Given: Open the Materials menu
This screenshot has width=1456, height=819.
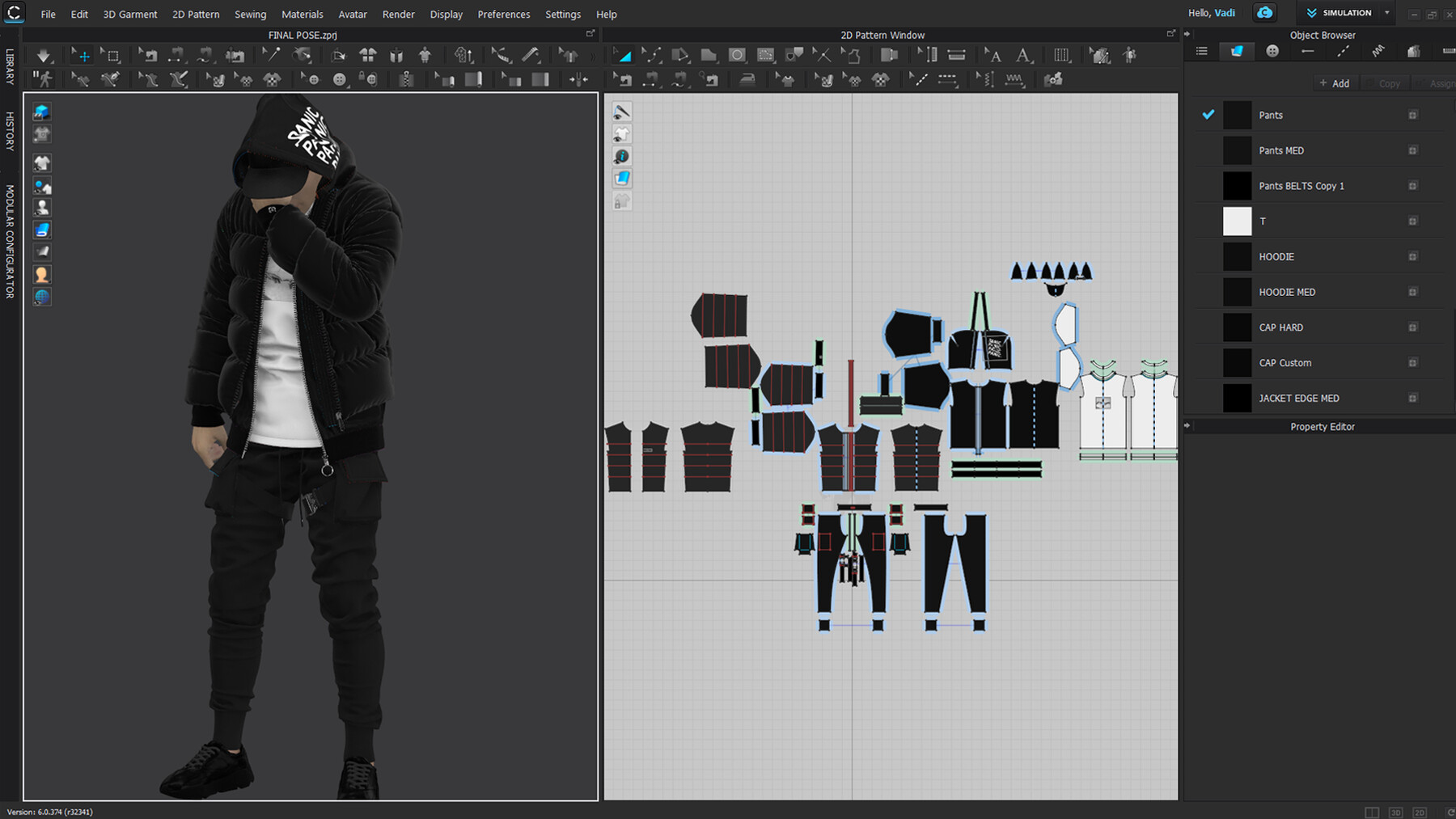Looking at the screenshot, I should [302, 14].
